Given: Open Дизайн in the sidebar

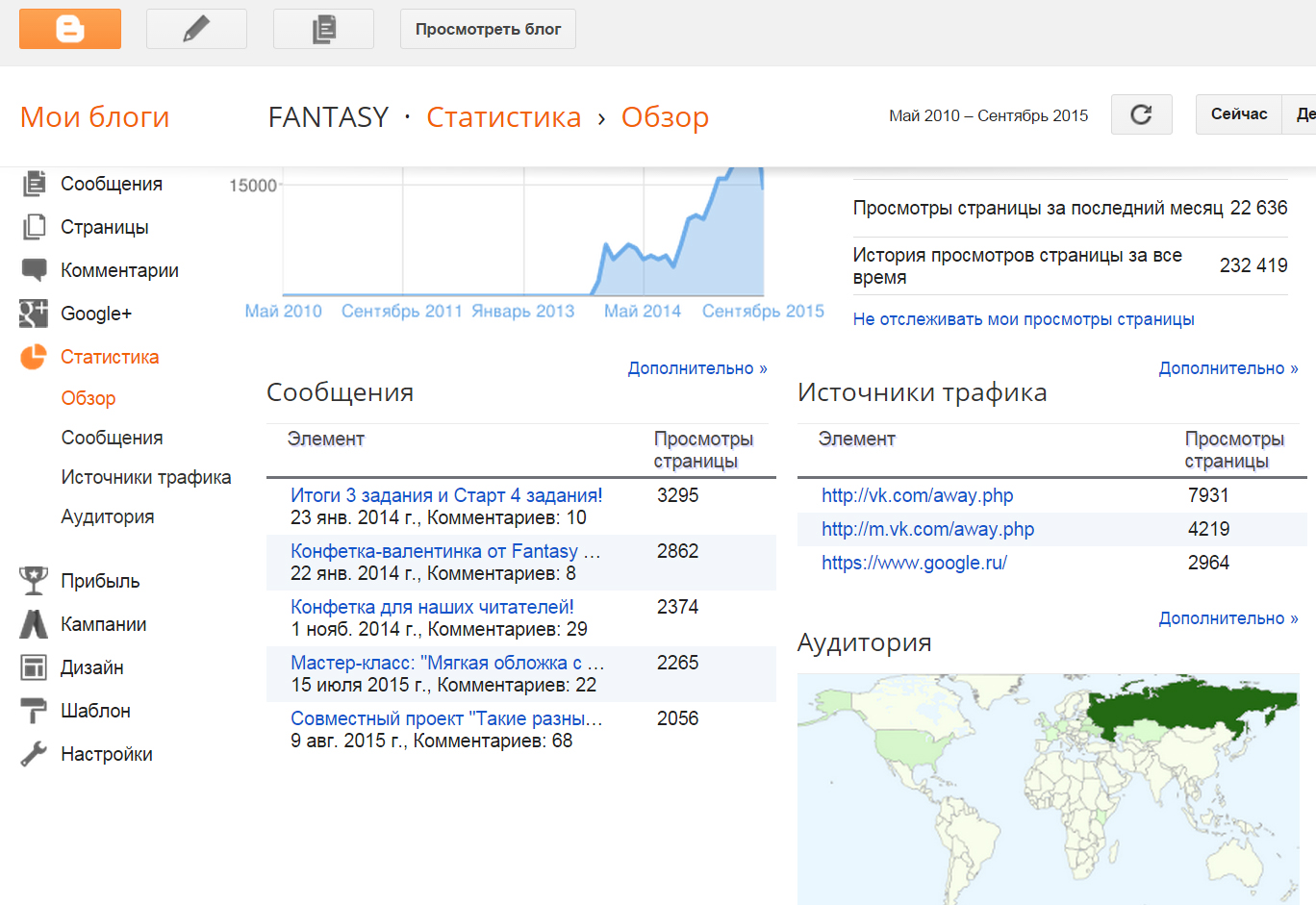Looking at the screenshot, I should [x=92, y=667].
